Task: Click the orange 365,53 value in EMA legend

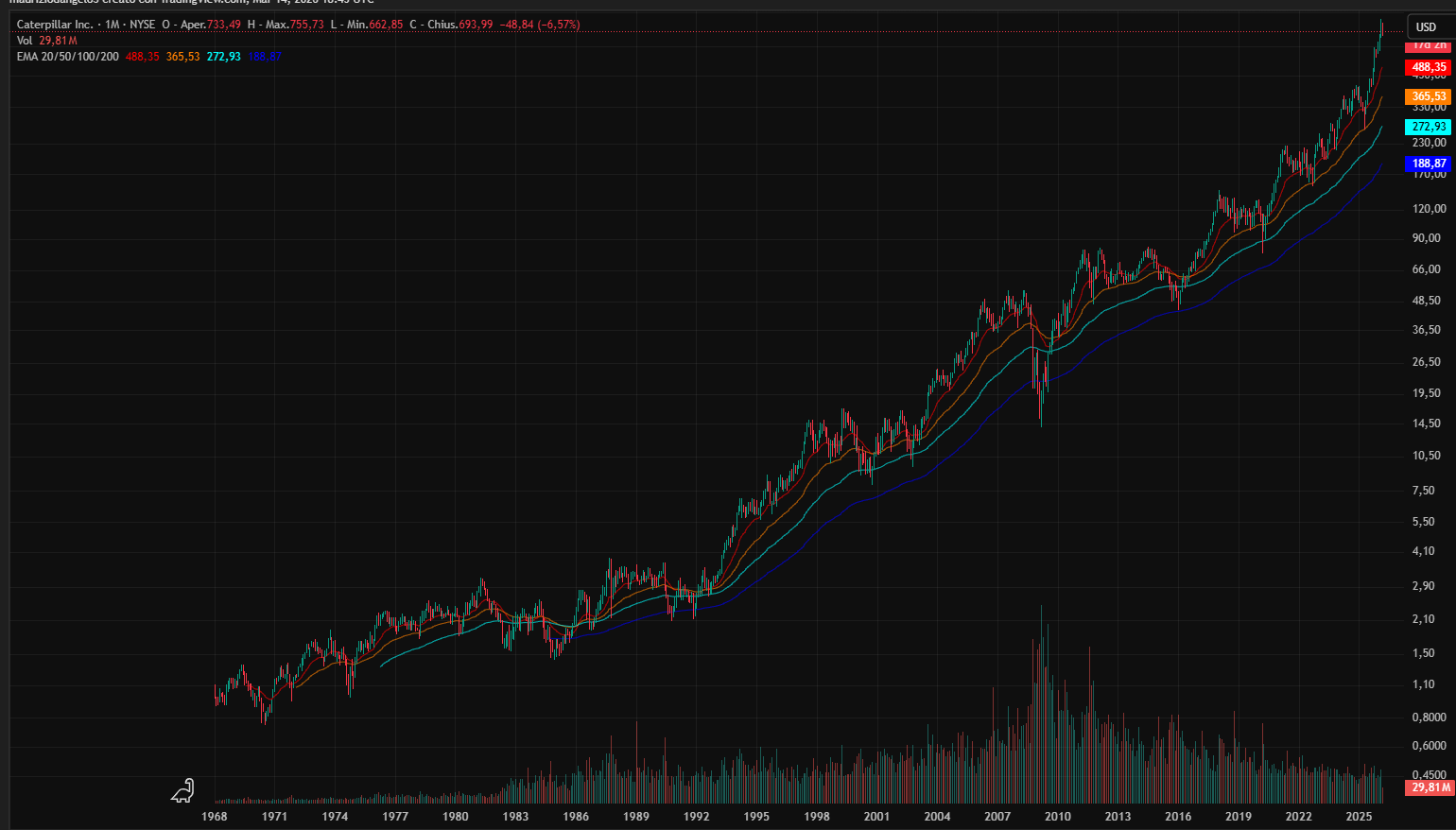Action: pyautogui.click(x=183, y=57)
